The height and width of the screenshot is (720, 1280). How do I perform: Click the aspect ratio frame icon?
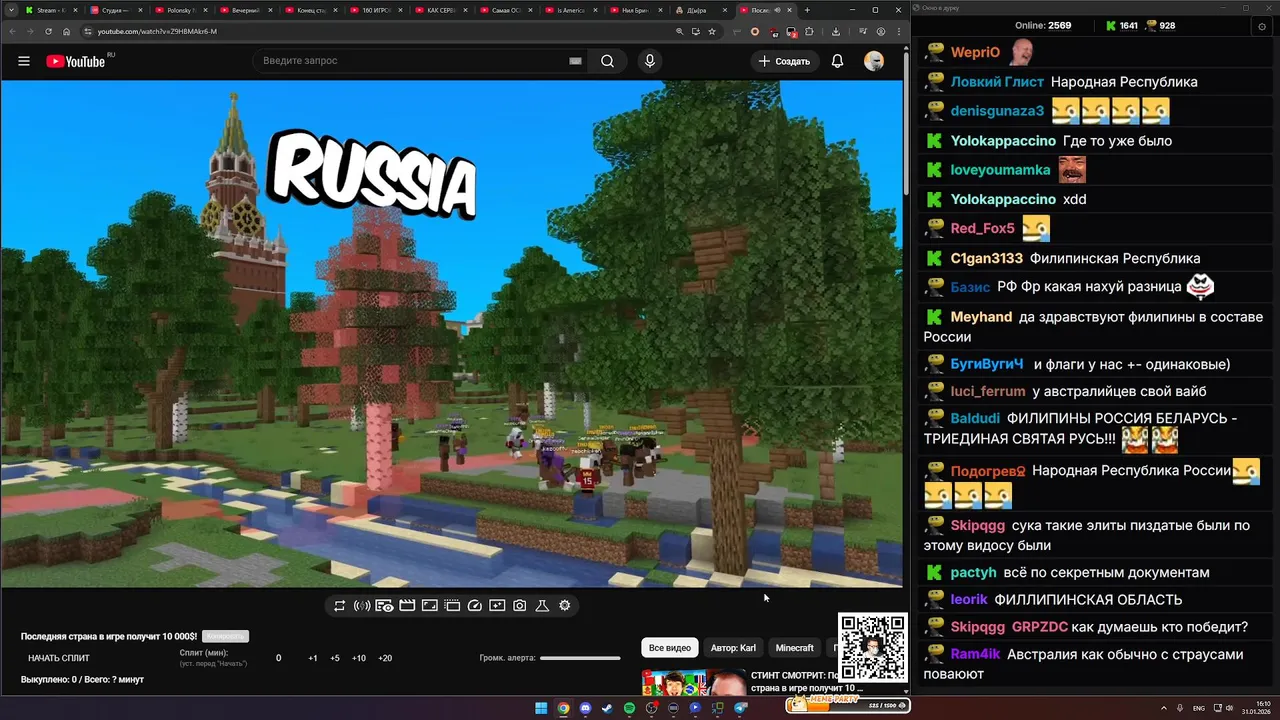pyautogui.click(x=429, y=605)
